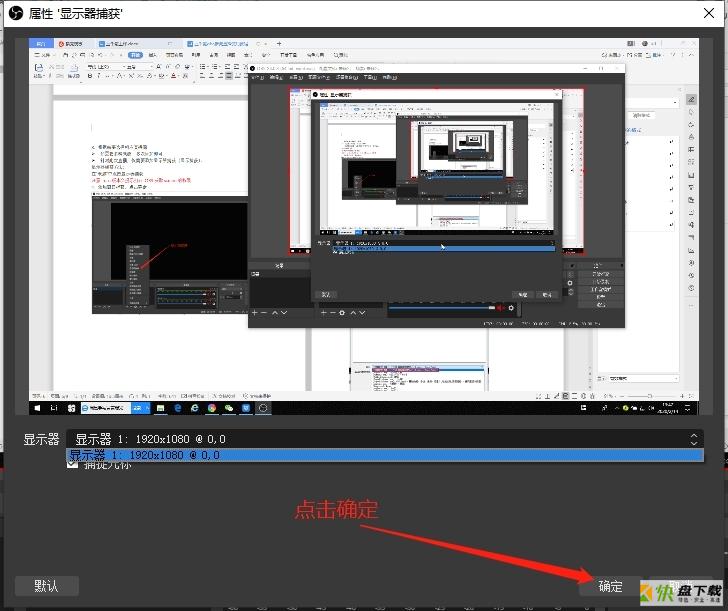Open the 显示器 display selection combo box
The height and width of the screenshot is (611, 728).
tap(385, 439)
